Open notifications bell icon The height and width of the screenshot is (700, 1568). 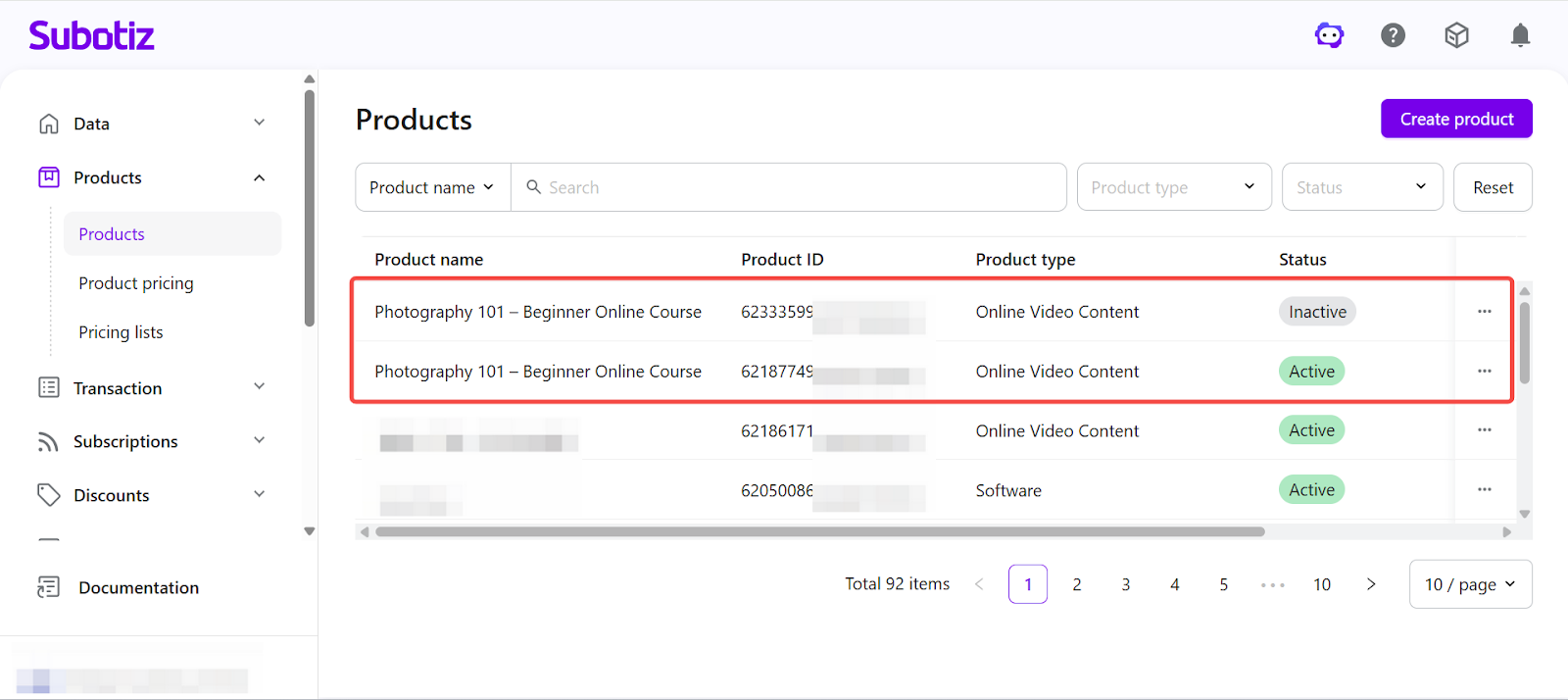1520,36
